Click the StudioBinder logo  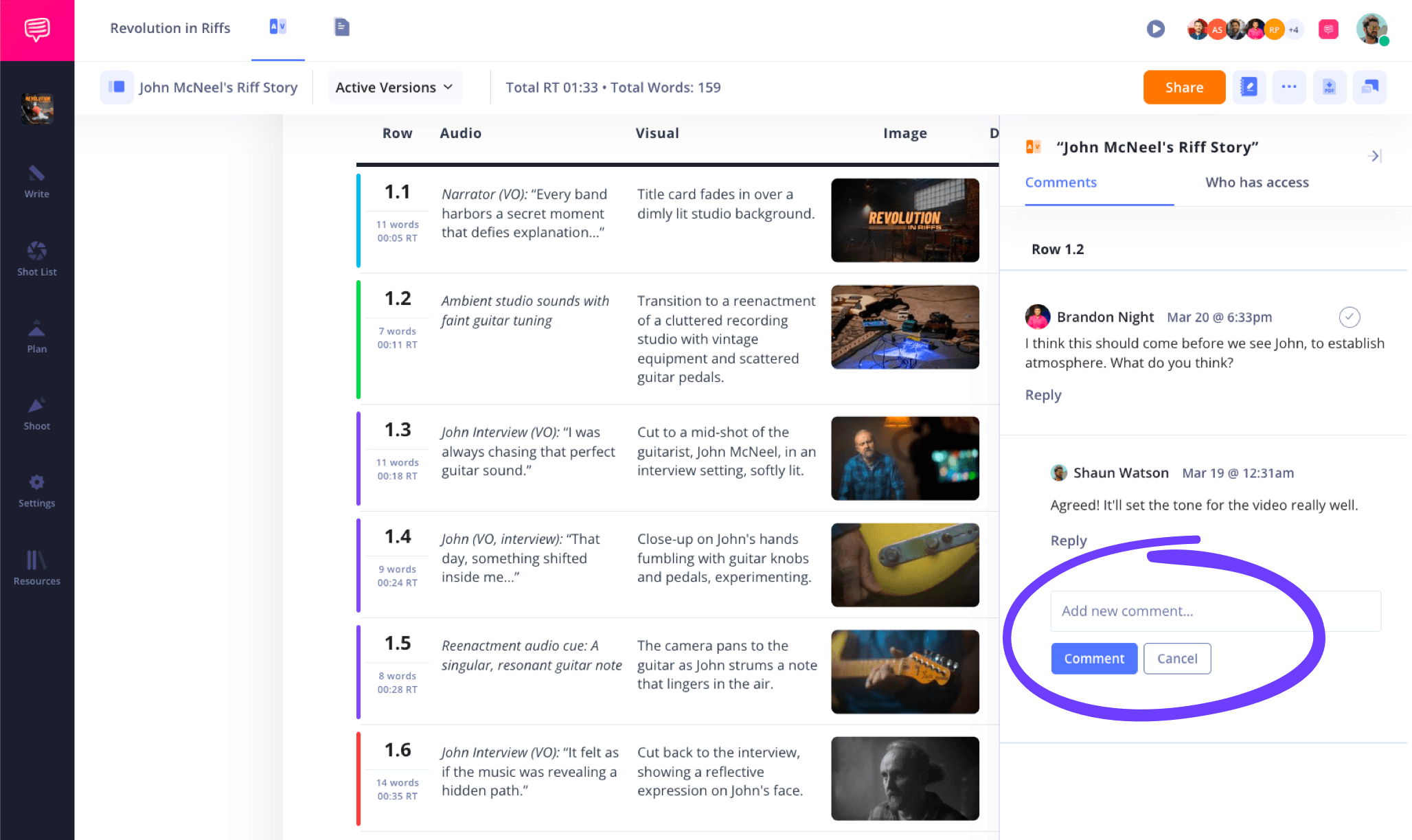pos(36,30)
